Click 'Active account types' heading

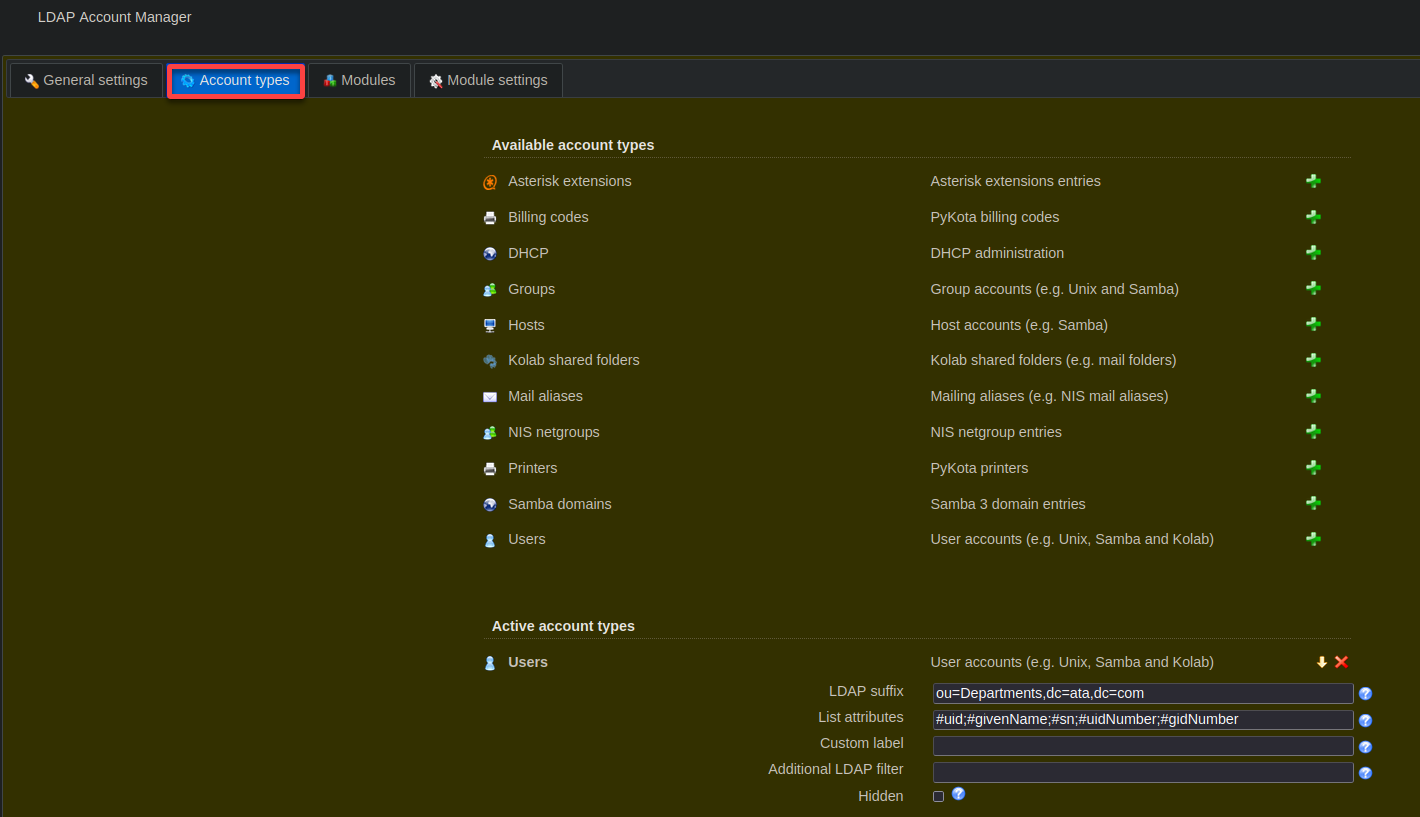[563, 626]
